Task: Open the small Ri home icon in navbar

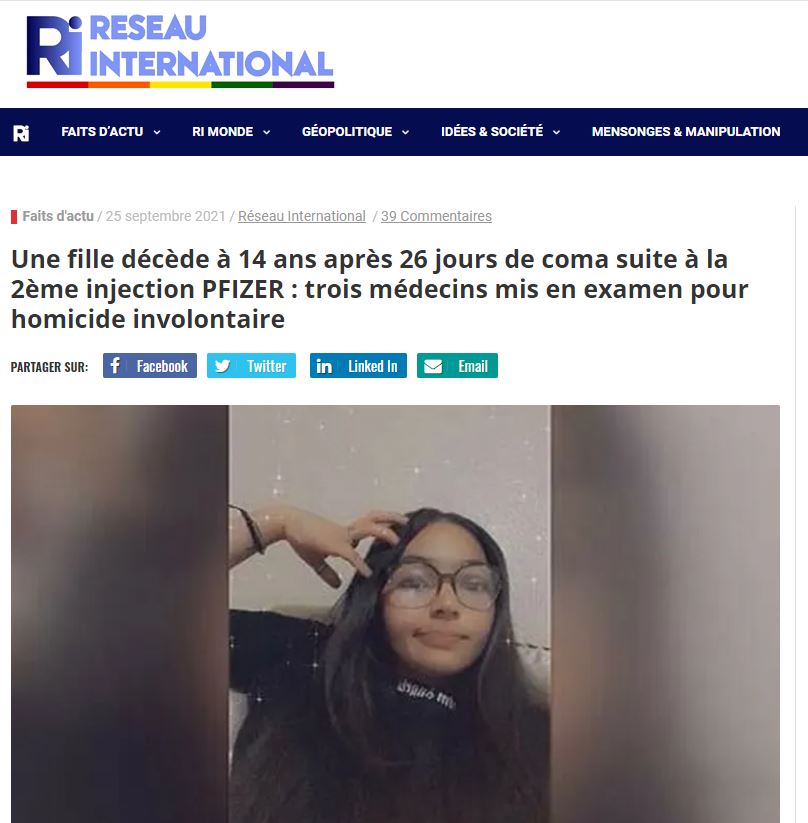Action: 21,133
